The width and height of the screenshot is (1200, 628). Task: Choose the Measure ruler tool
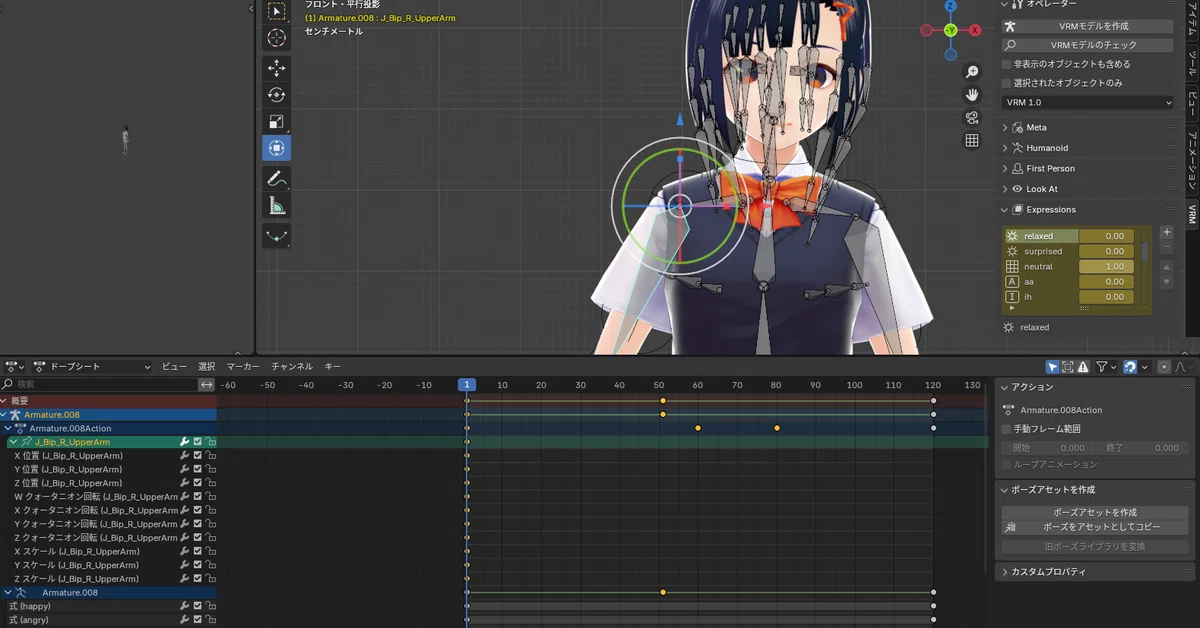[277, 207]
